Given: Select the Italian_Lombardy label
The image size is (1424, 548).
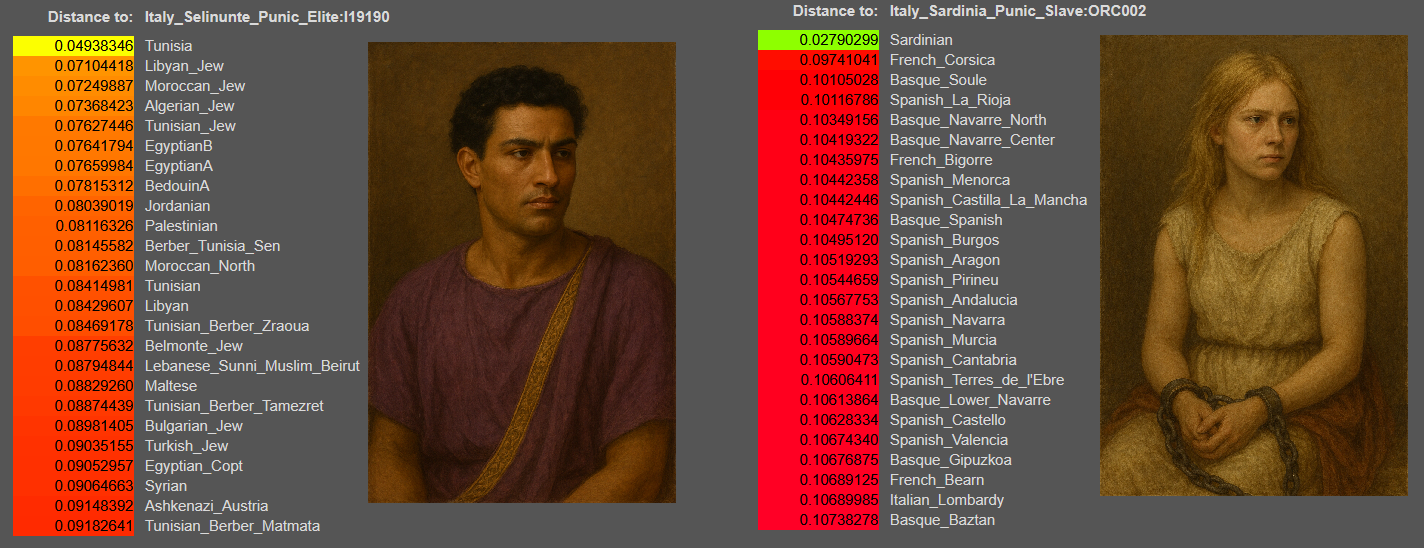Looking at the screenshot, I should tap(946, 500).
